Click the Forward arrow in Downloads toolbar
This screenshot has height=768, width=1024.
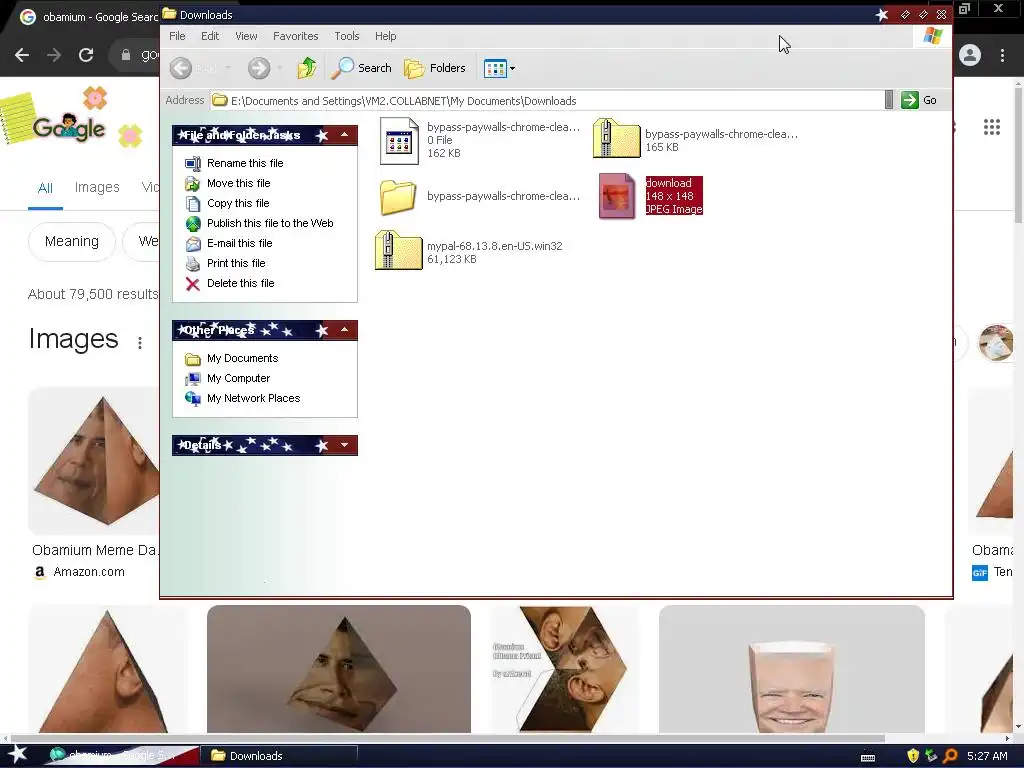259,68
